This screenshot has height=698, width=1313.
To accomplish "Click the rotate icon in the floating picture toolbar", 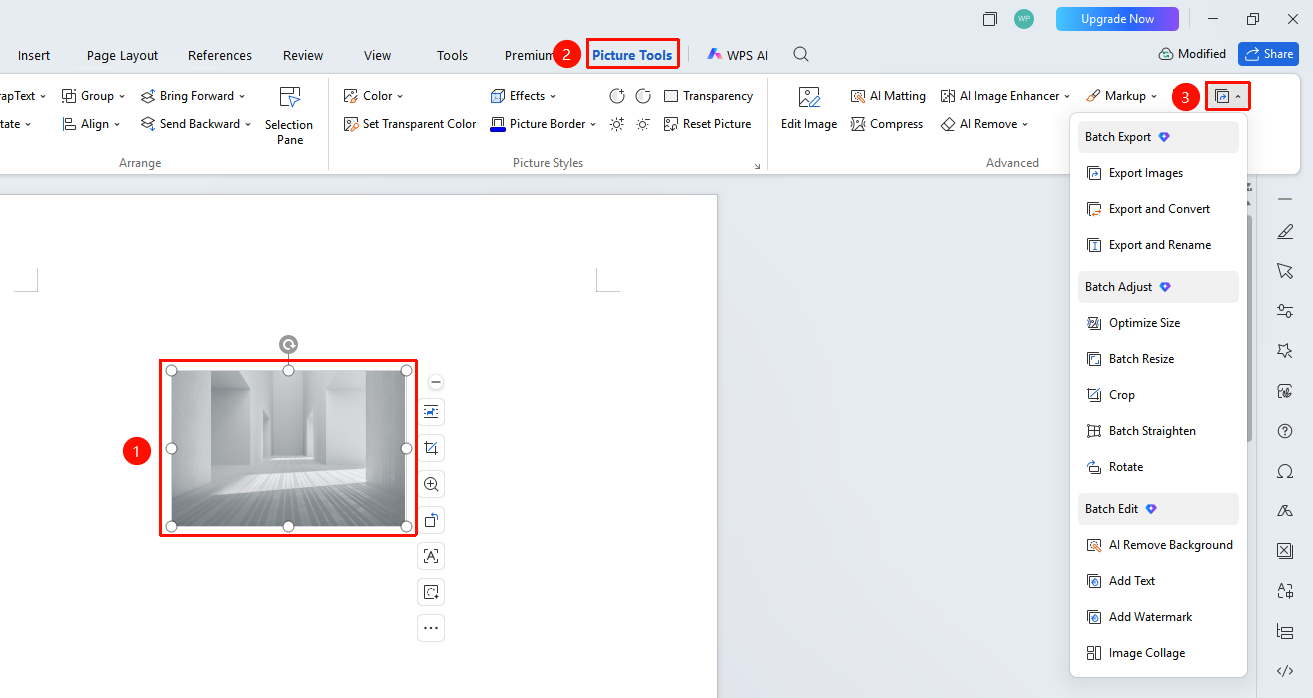I will point(431,520).
